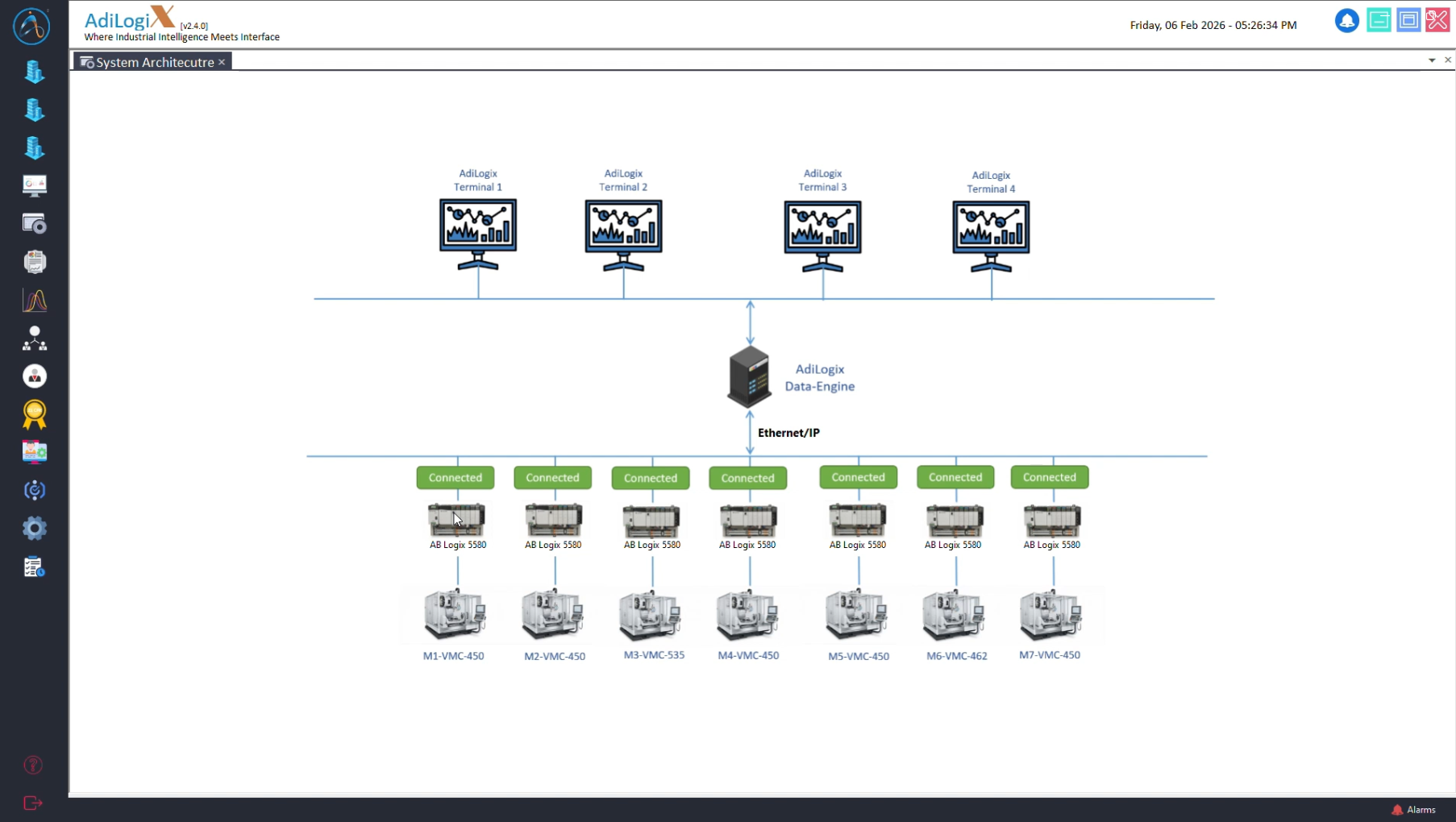
Task: Click the dashboard monitor sidebar icon
Action: 34,185
